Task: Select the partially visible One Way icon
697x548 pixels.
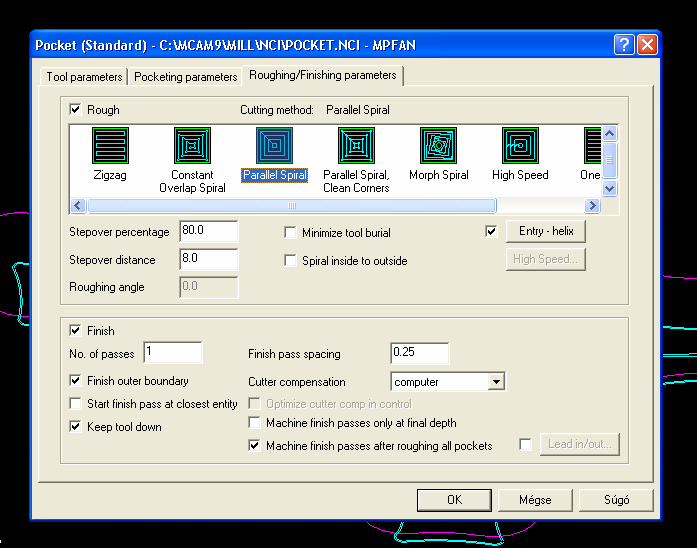Action: [593, 145]
